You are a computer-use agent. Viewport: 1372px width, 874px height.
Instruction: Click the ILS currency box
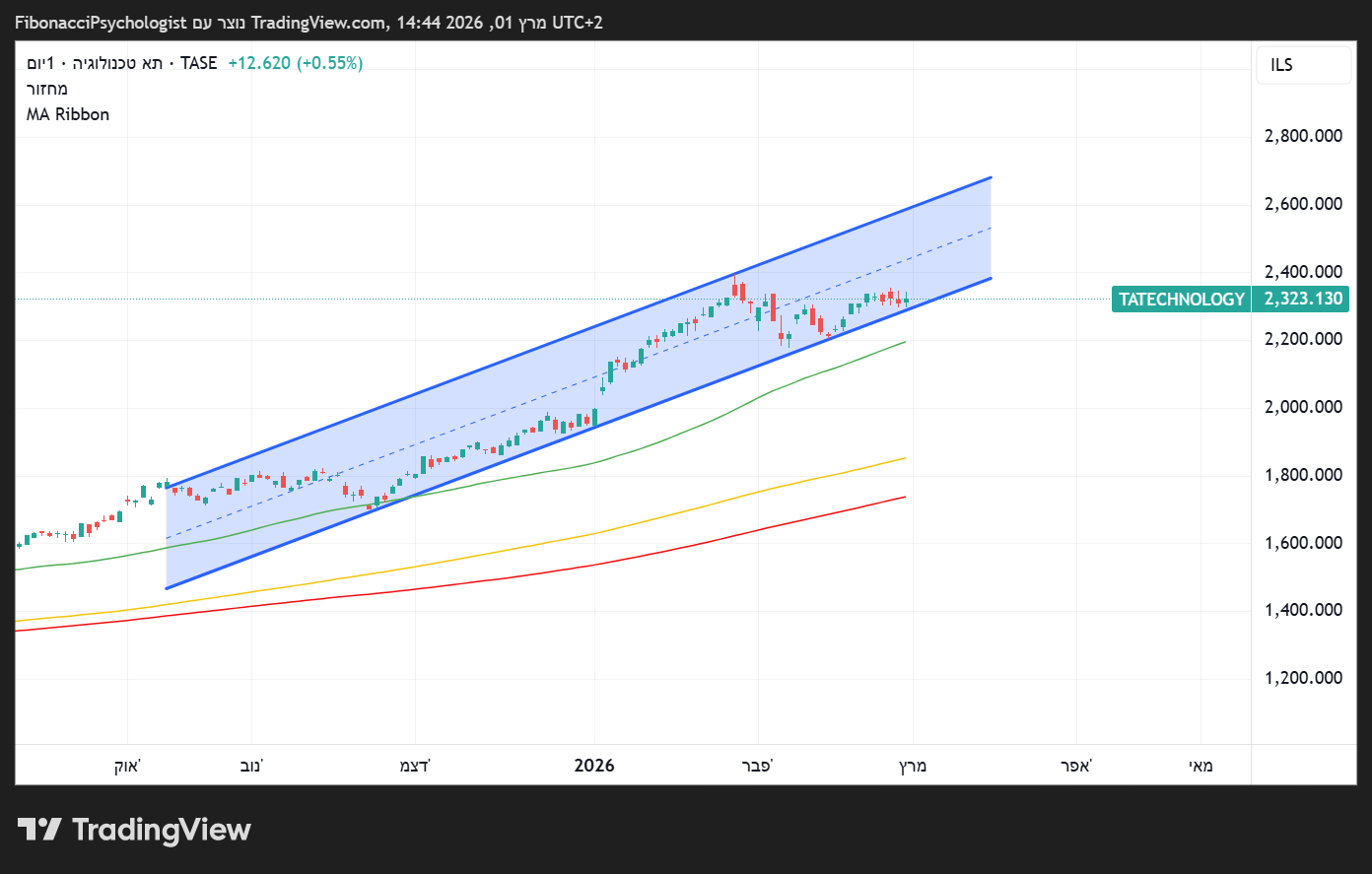[x=1303, y=65]
